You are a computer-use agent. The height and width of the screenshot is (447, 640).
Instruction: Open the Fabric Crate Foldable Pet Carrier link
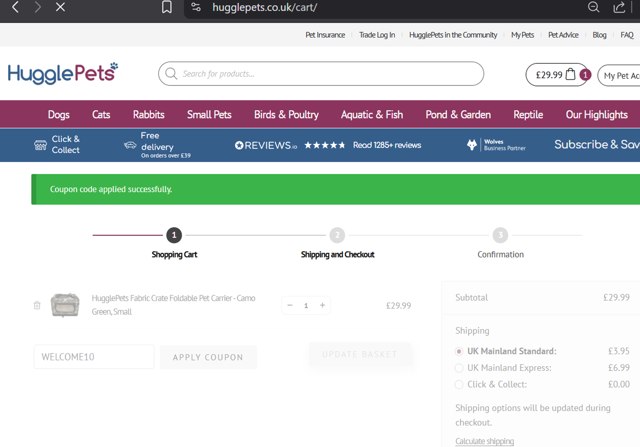coord(173,305)
